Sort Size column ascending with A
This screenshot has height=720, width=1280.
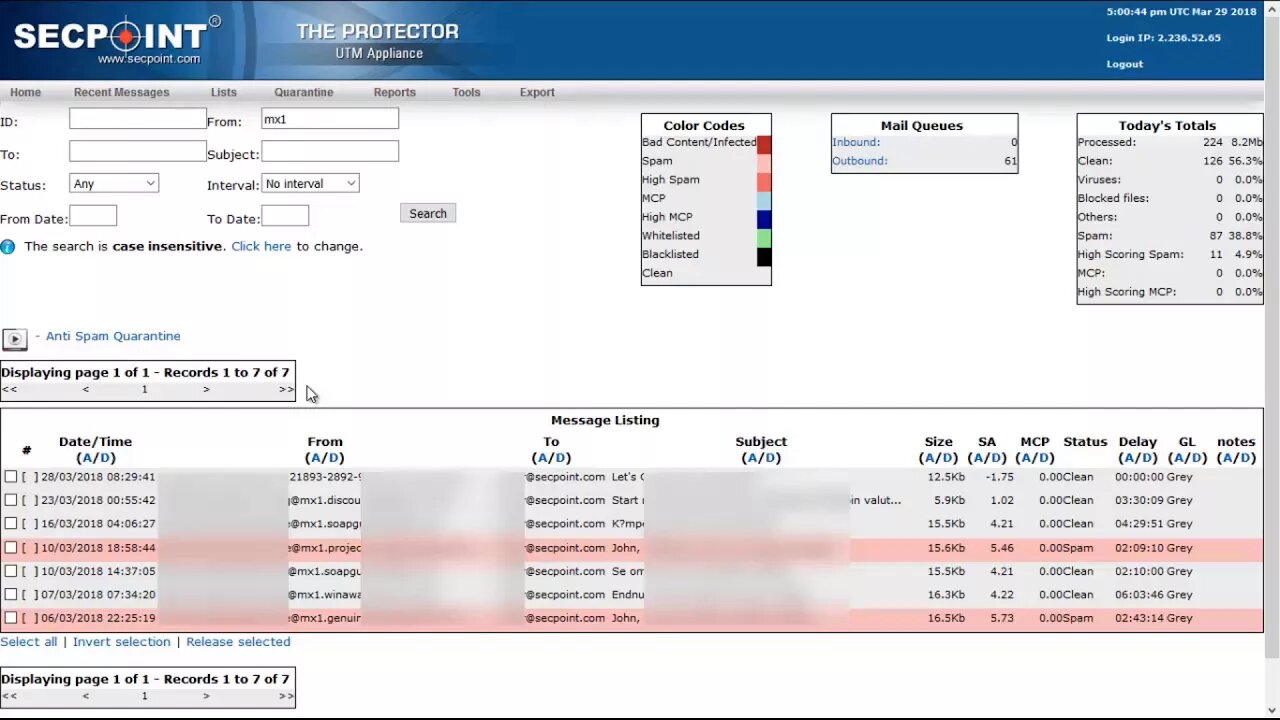[930, 458]
